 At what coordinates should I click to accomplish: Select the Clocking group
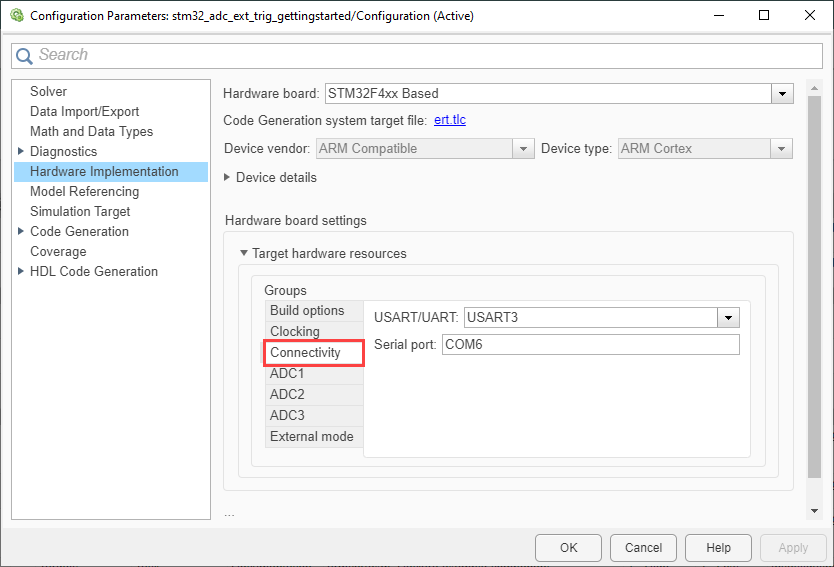click(295, 332)
